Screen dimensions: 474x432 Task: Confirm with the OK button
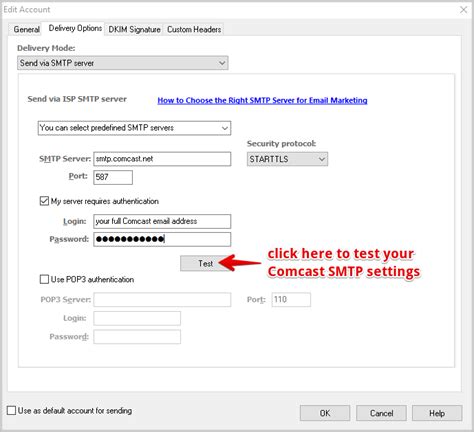325,413
